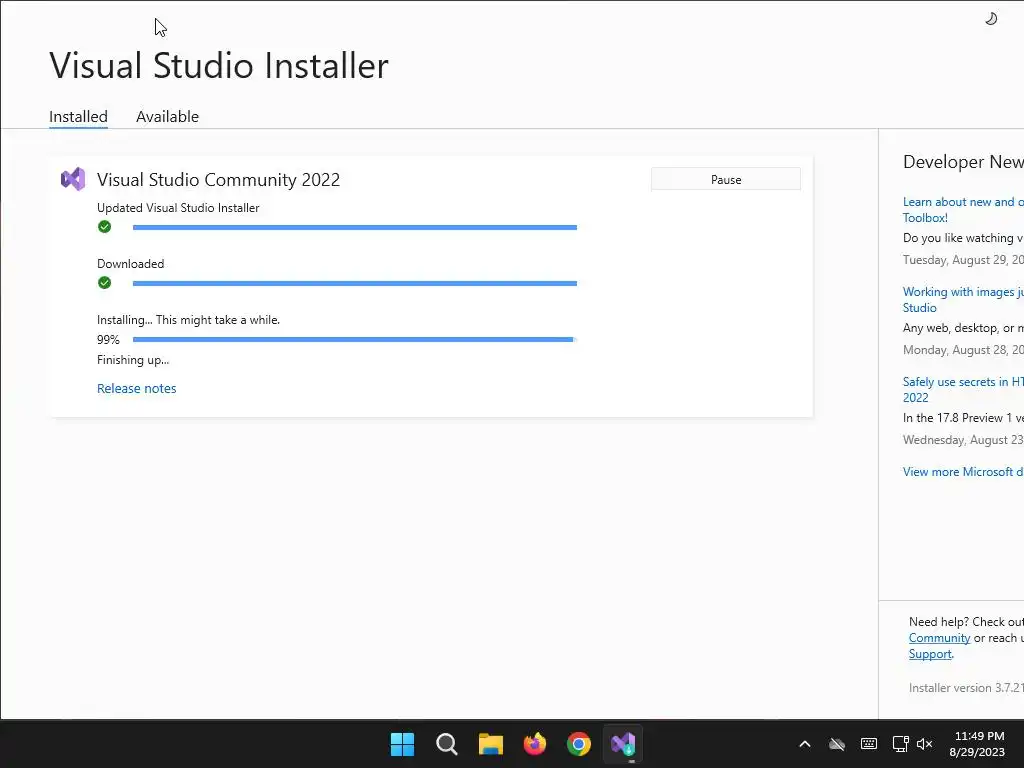Click the Installer version text
Screen dimensions: 1024x768
tap(966, 688)
